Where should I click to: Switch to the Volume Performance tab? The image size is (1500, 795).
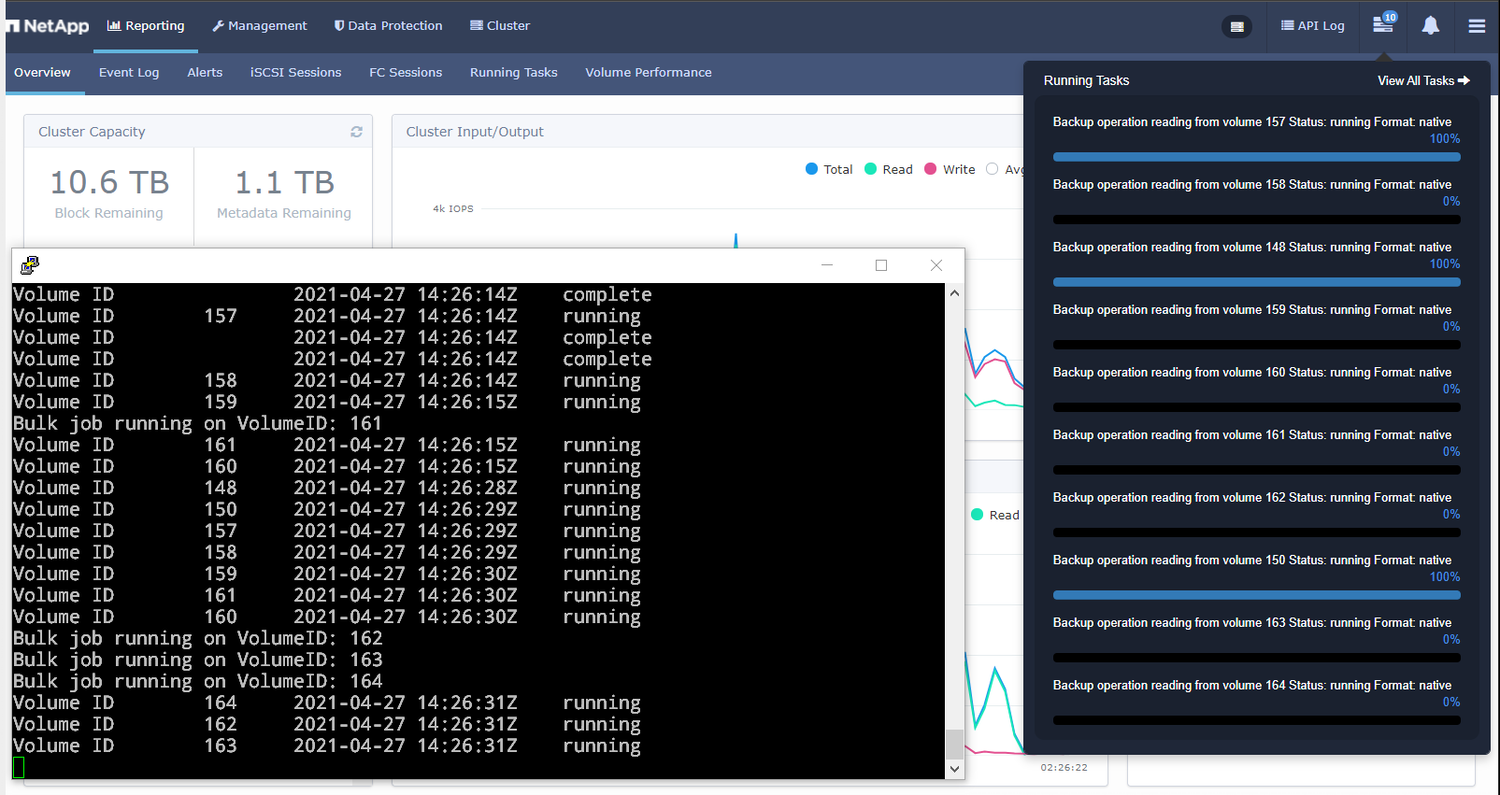click(649, 72)
